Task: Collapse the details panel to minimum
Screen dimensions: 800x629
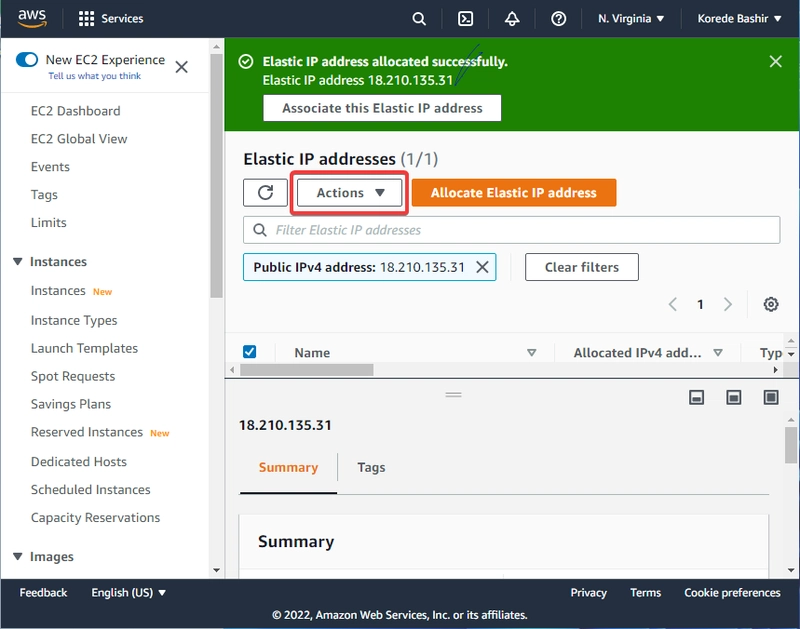Action: pyautogui.click(x=696, y=397)
